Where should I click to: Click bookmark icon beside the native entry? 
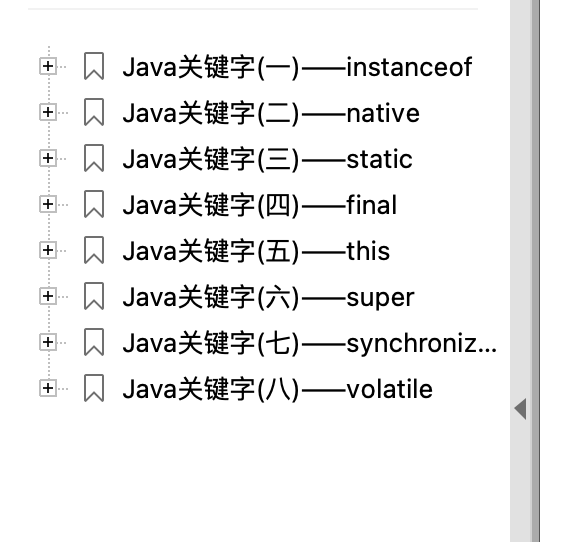pyautogui.click(x=94, y=112)
